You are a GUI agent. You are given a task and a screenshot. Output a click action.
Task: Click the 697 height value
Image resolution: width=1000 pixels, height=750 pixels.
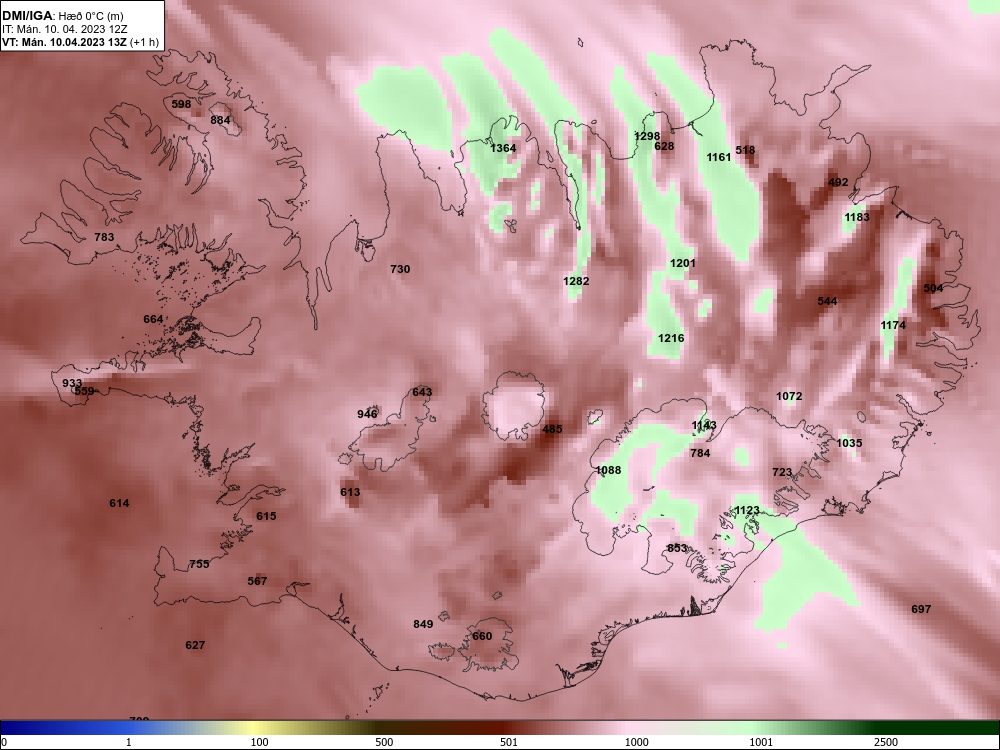click(921, 609)
